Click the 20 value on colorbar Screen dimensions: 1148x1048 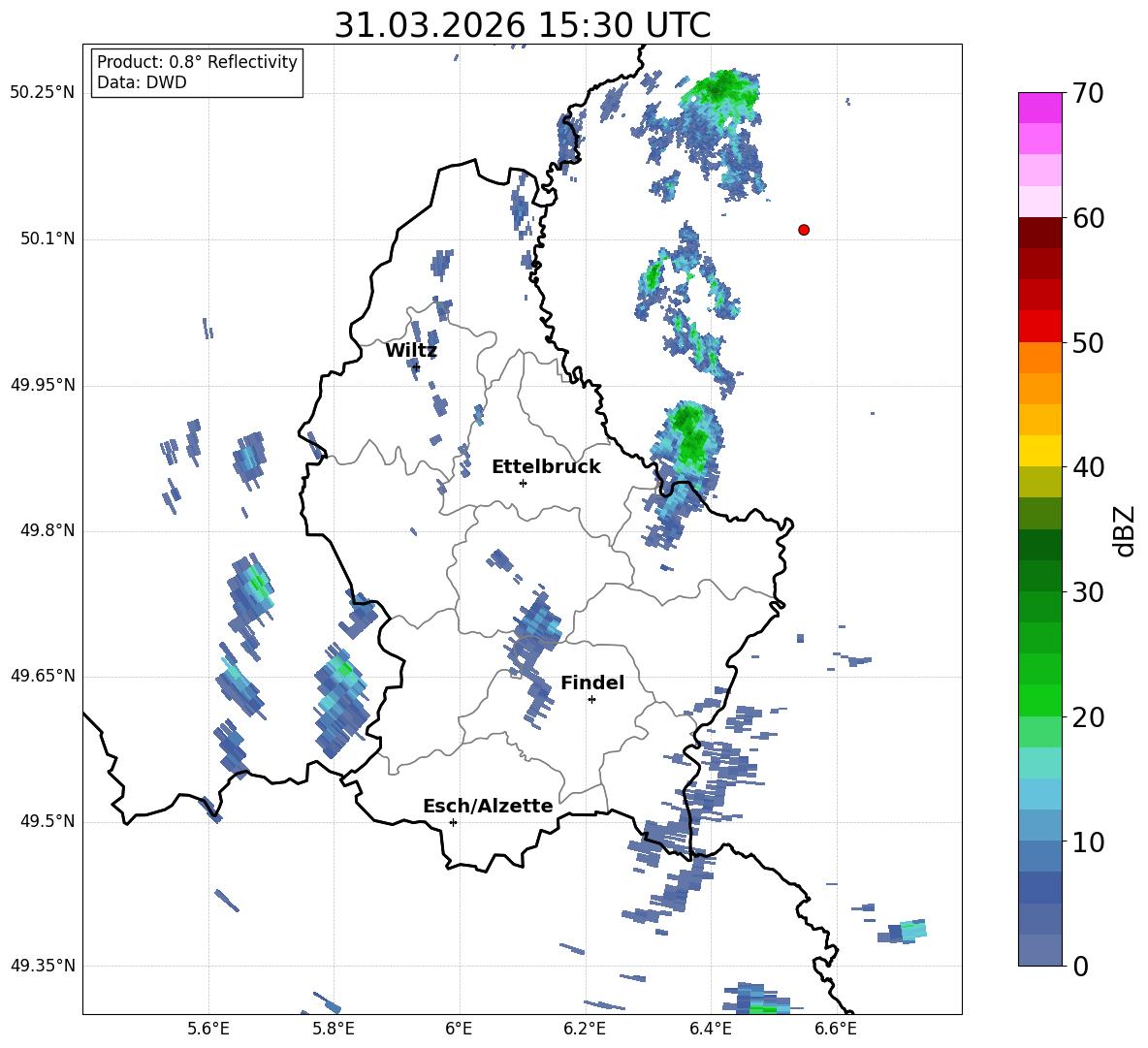[1088, 717]
